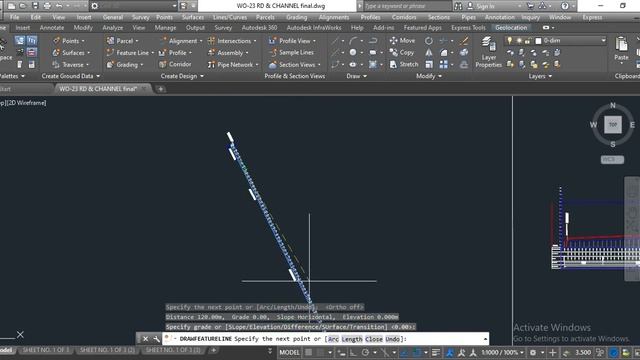640x360 pixels.
Task: Select the Grading tool
Action: click(x=124, y=64)
